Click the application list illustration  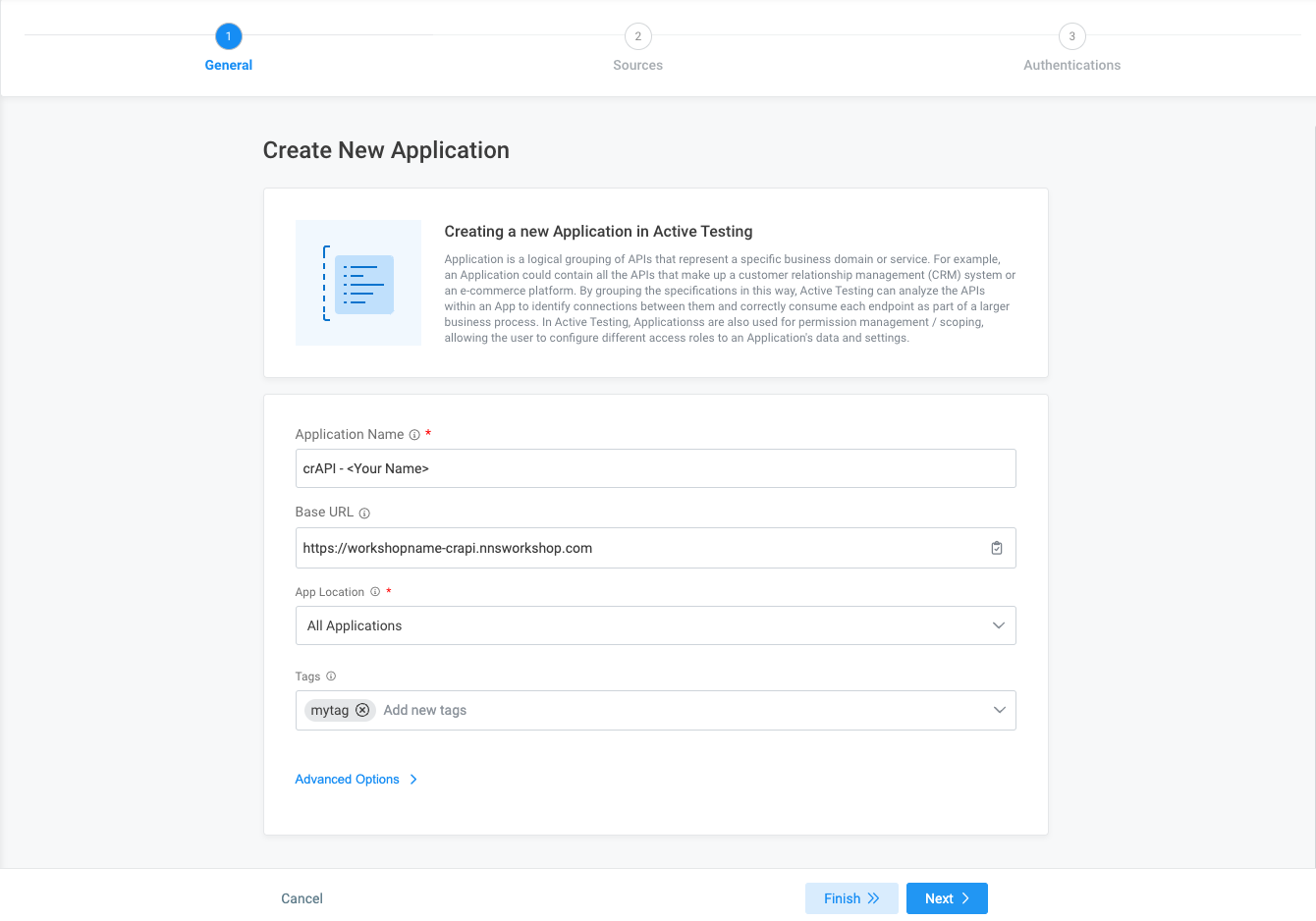pyautogui.click(x=358, y=283)
